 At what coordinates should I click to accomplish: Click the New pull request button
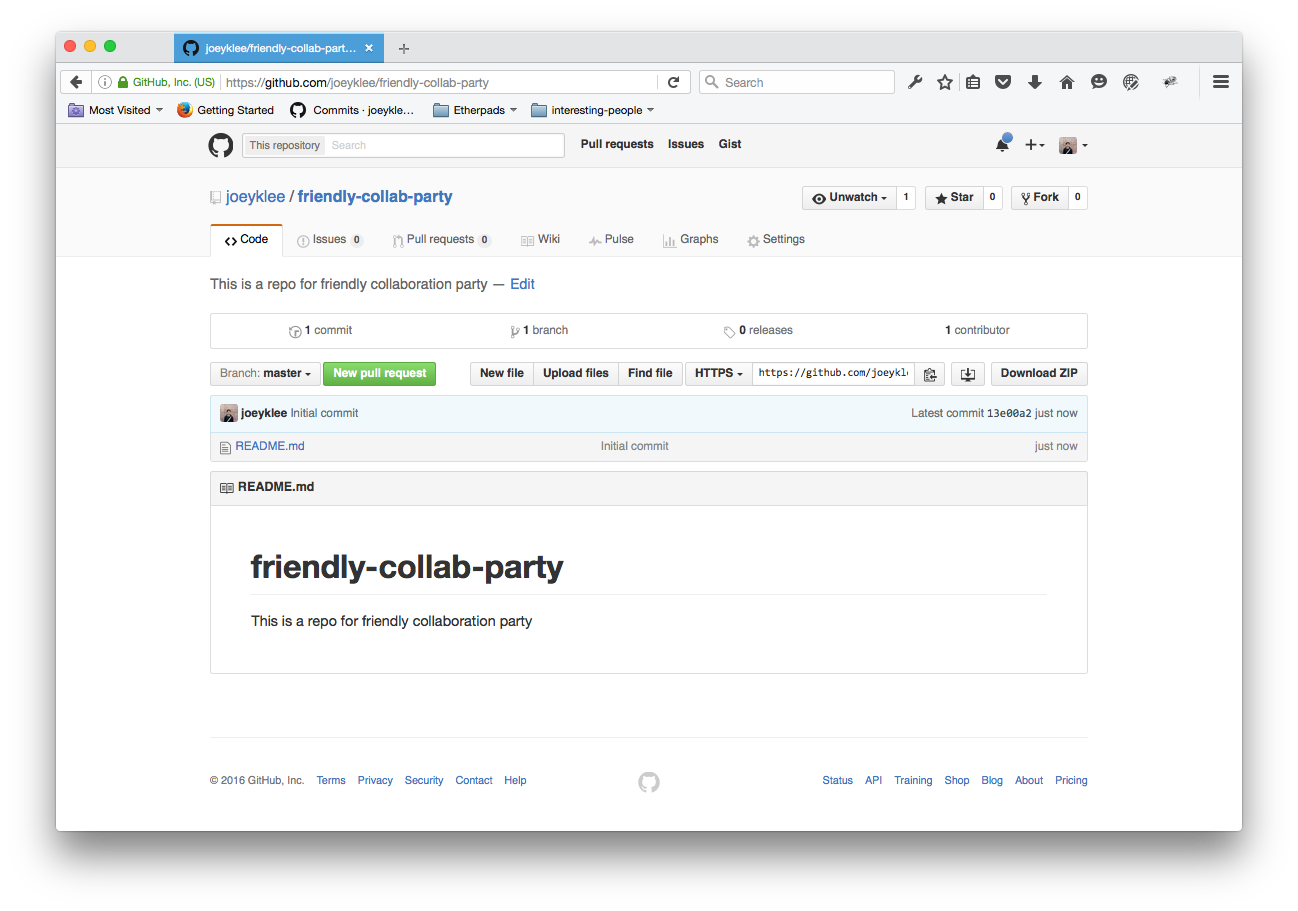(379, 373)
